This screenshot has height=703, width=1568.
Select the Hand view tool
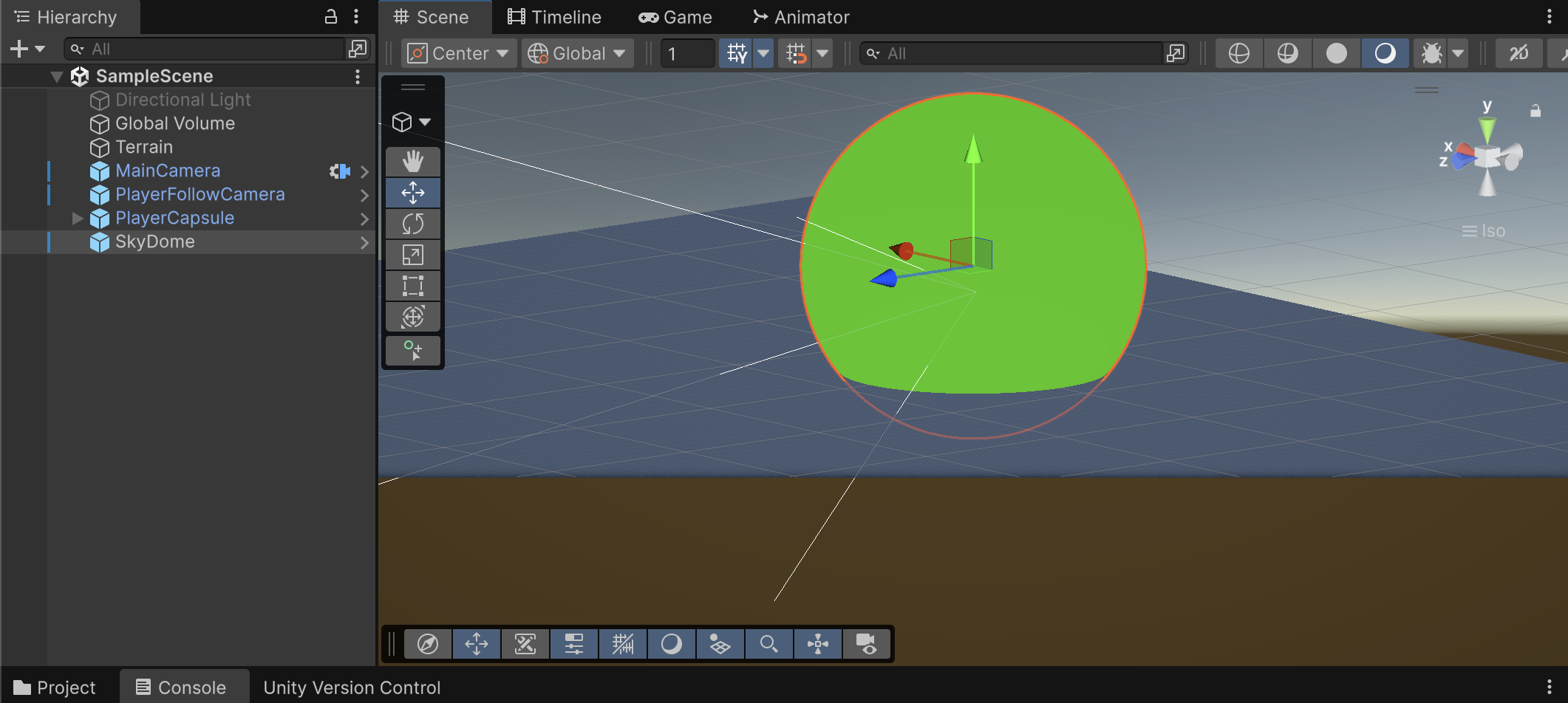click(x=412, y=162)
